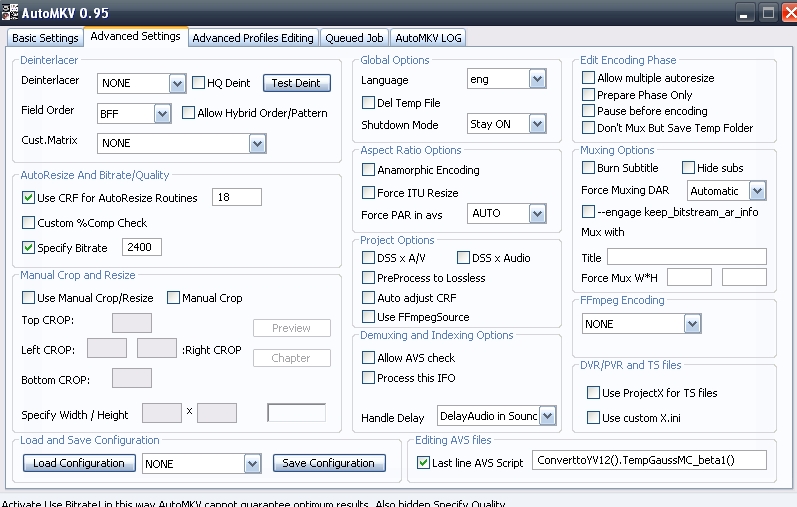Enable Custom %Comp Check
797x507 pixels.
tap(28, 222)
